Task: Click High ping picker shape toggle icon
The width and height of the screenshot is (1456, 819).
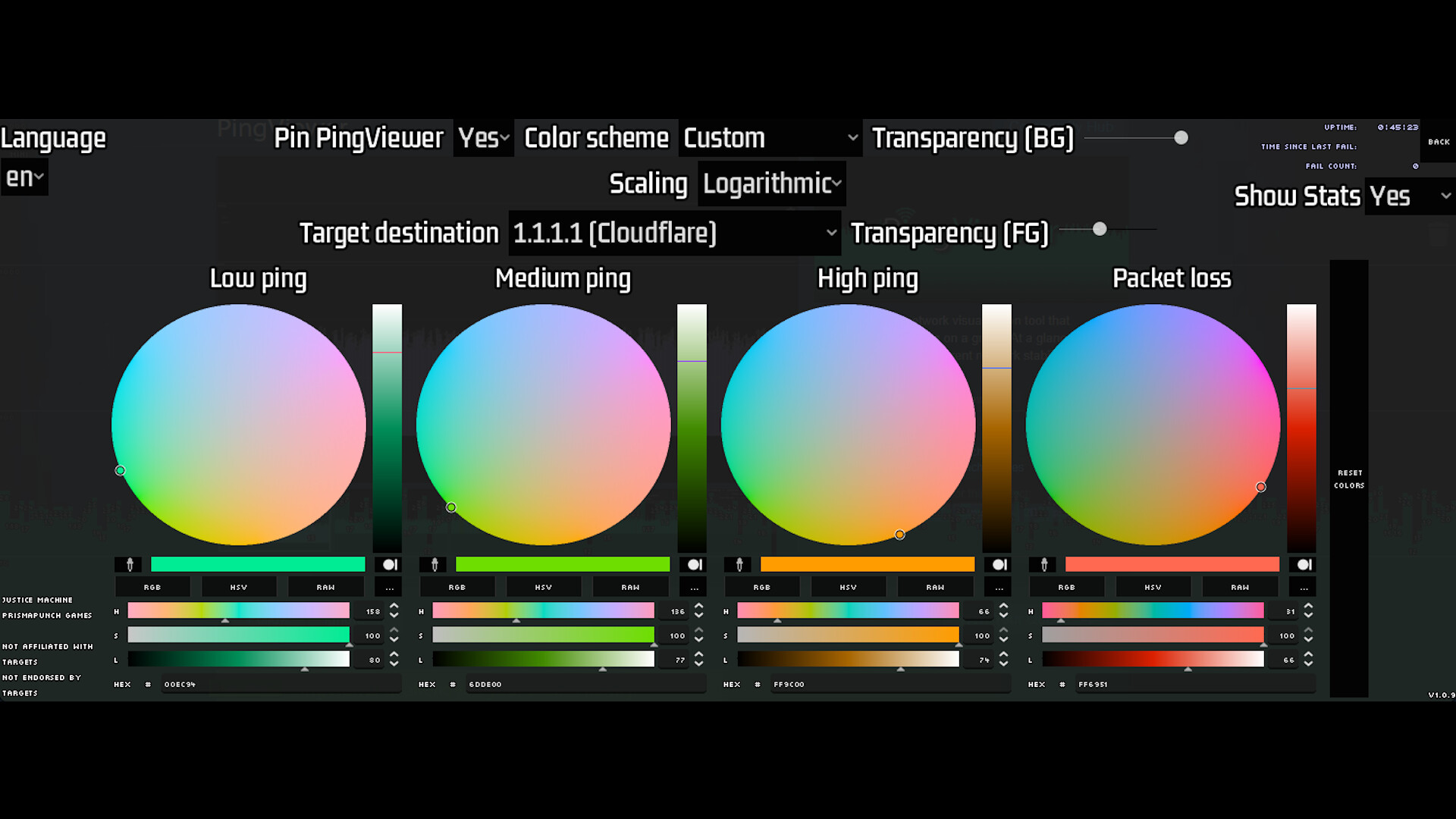Action: (x=999, y=564)
